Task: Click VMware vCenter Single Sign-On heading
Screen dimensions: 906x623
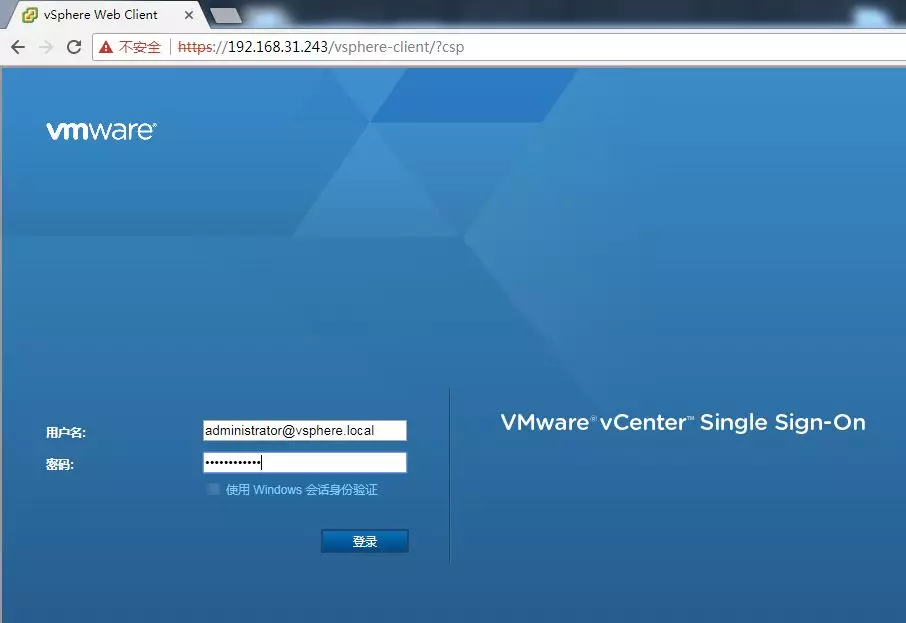Action: point(683,423)
